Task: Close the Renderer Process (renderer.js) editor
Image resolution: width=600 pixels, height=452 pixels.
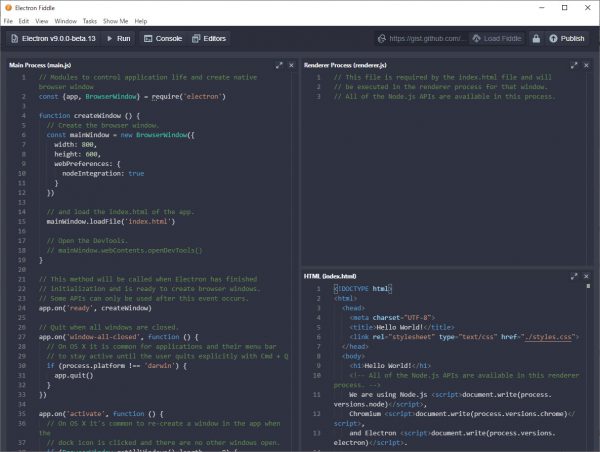Action: pos(586,65)
